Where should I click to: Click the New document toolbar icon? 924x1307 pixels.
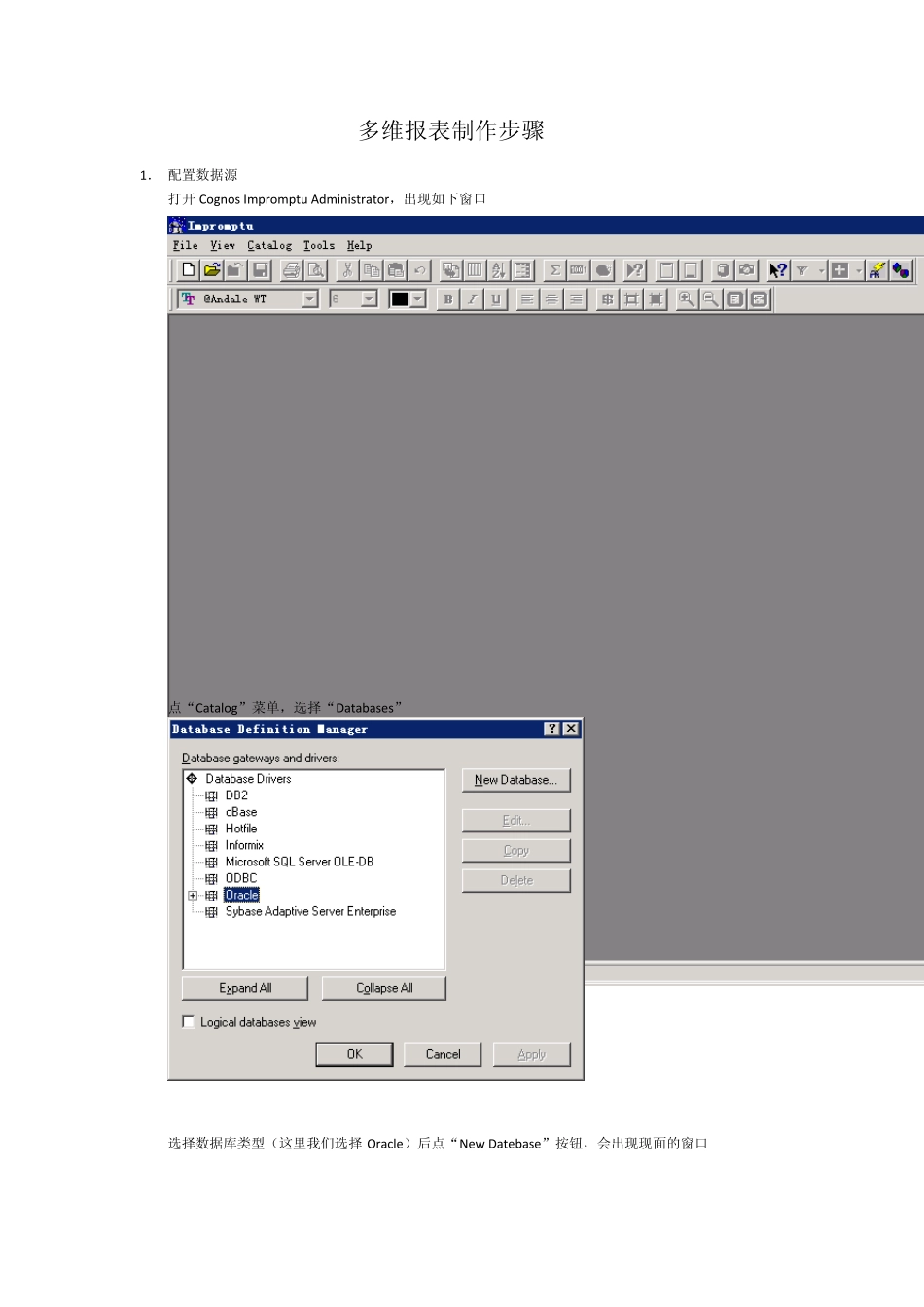(x=189, y=270)
